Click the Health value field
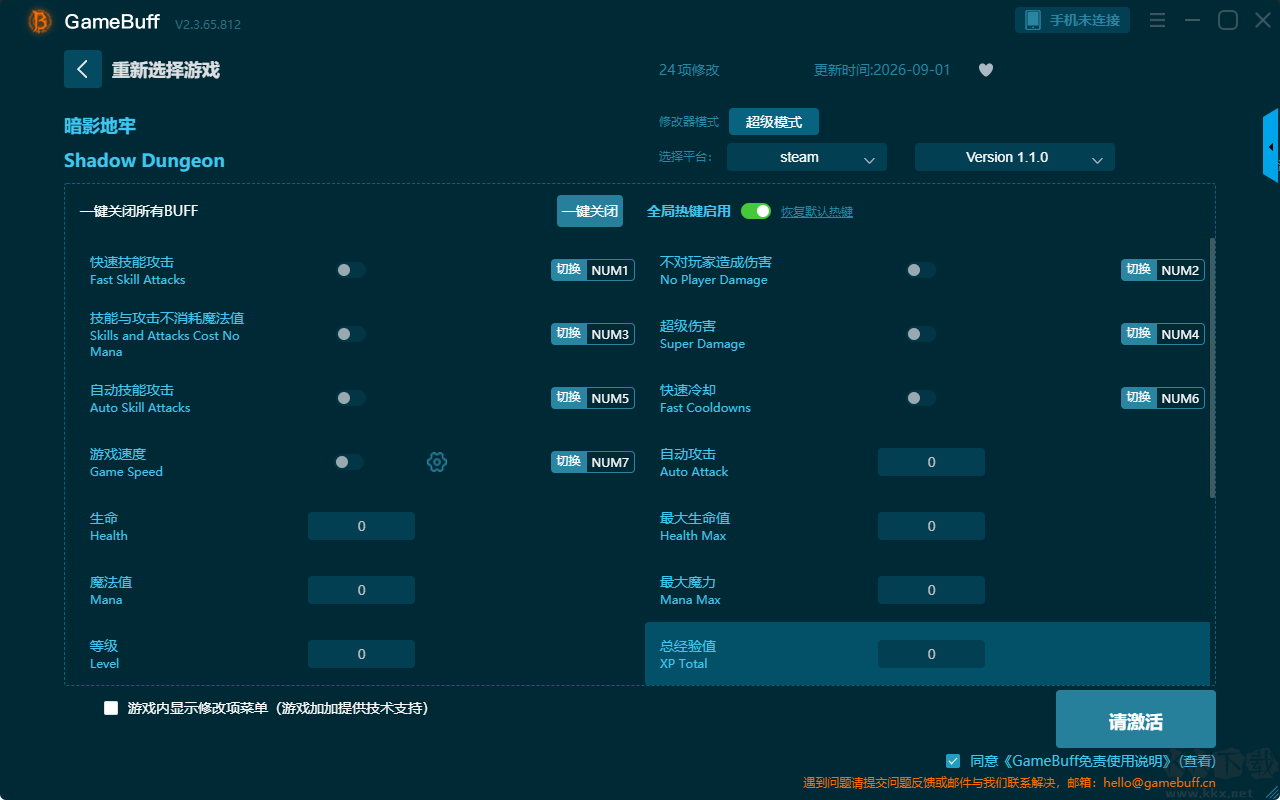 pyautogui.click(x=361, y=526)
